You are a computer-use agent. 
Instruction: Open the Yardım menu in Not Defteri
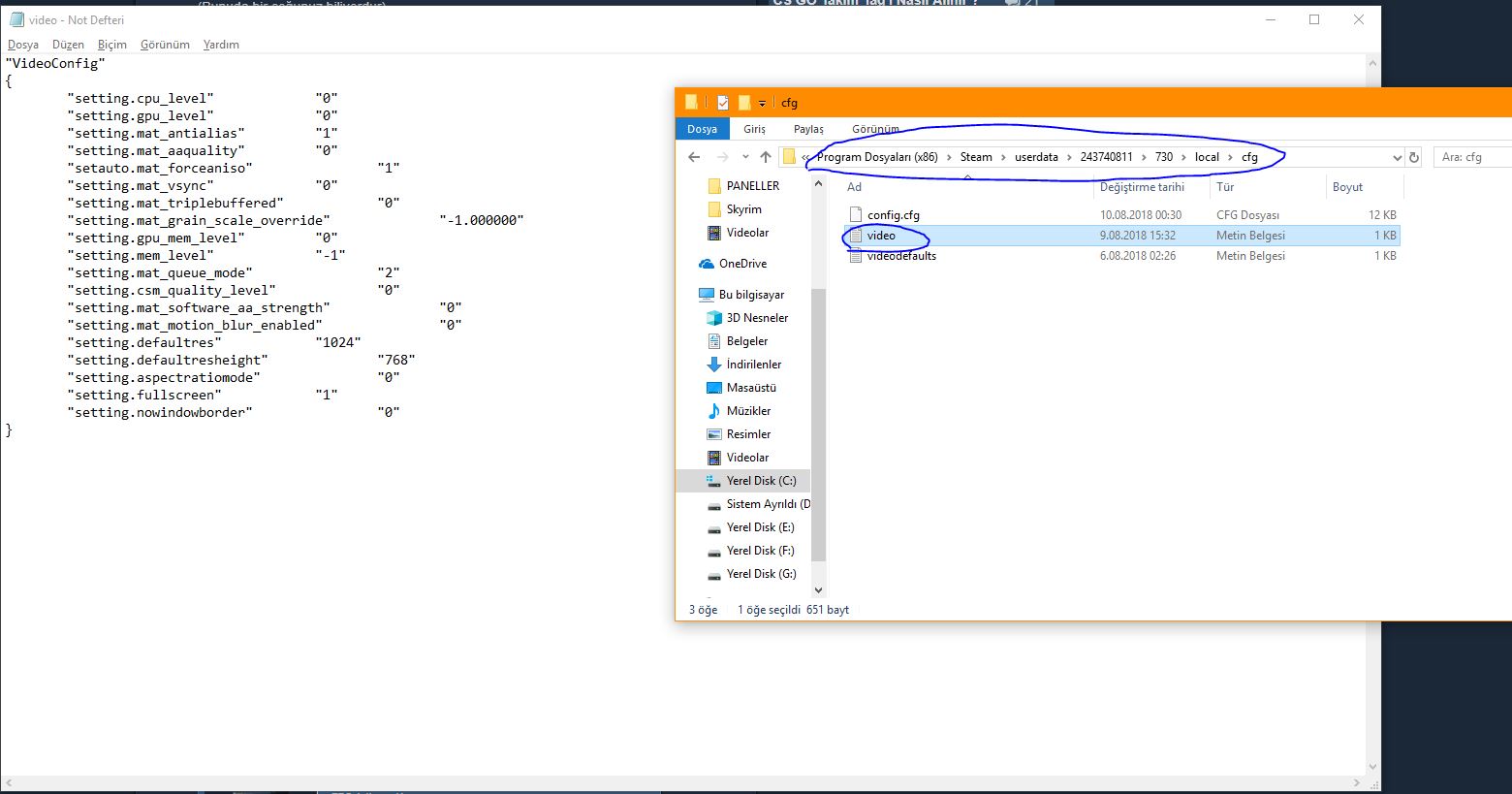tap(221, 45)
